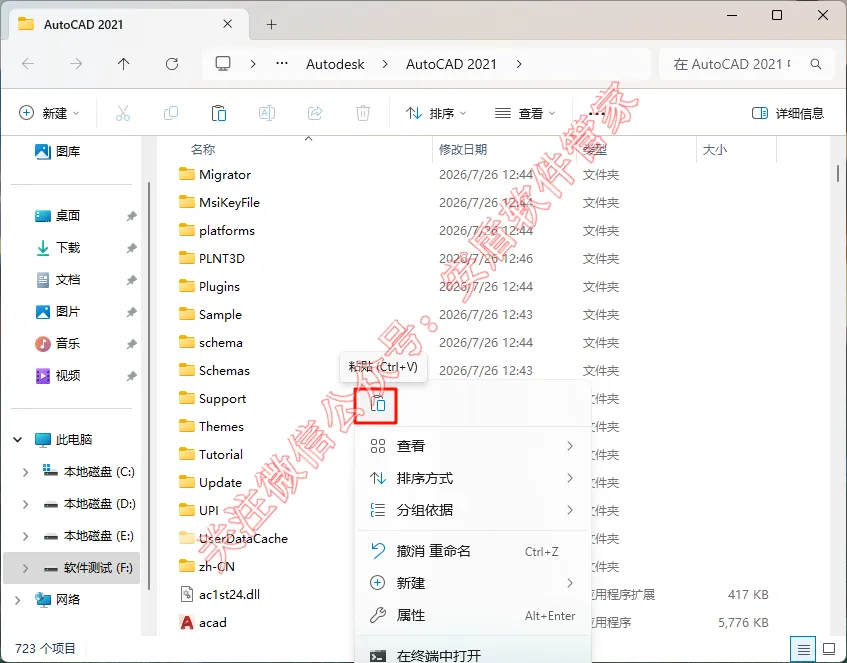Click the Paste clipboard icon in toolbar
The image size is (847, 663).
(219, 113)
